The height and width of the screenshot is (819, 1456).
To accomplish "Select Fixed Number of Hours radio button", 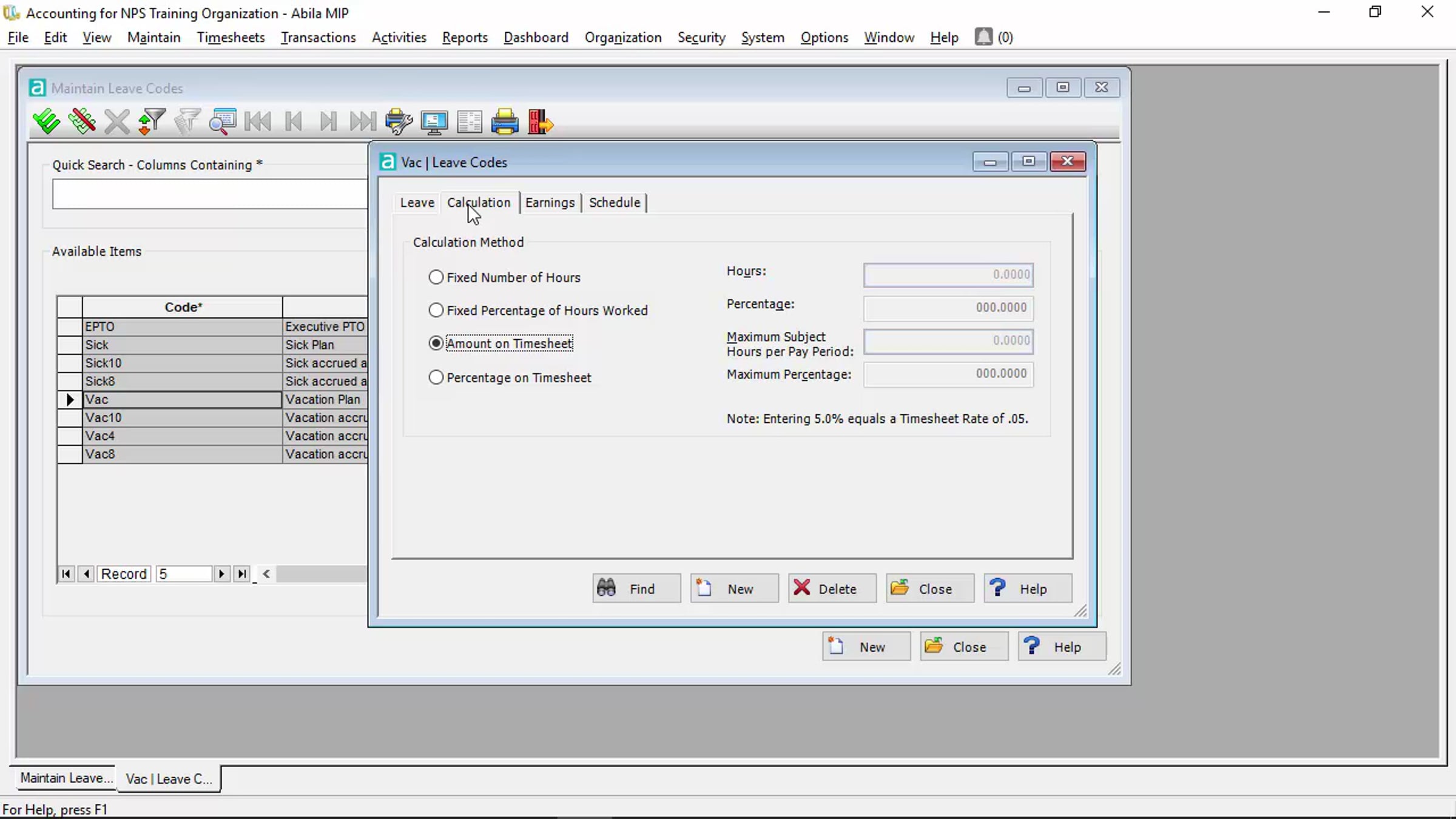I will (436, 277).
